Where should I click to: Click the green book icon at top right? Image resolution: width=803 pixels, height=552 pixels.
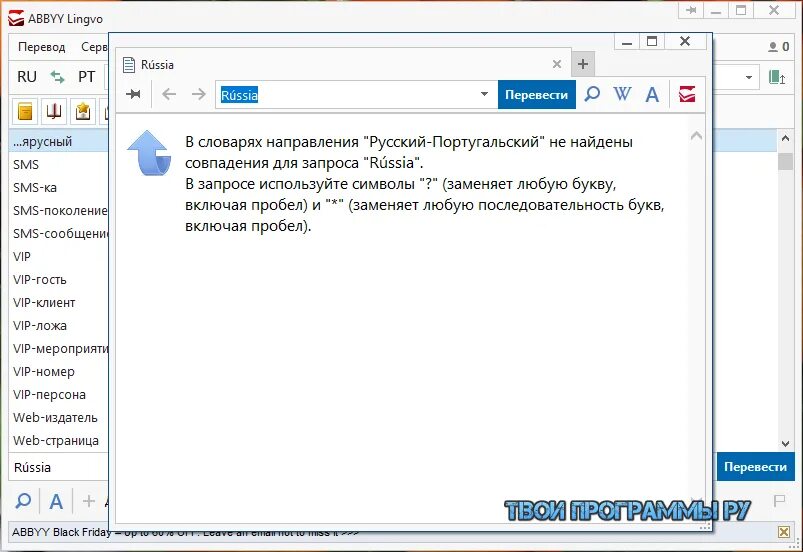[x=777, y=77]
